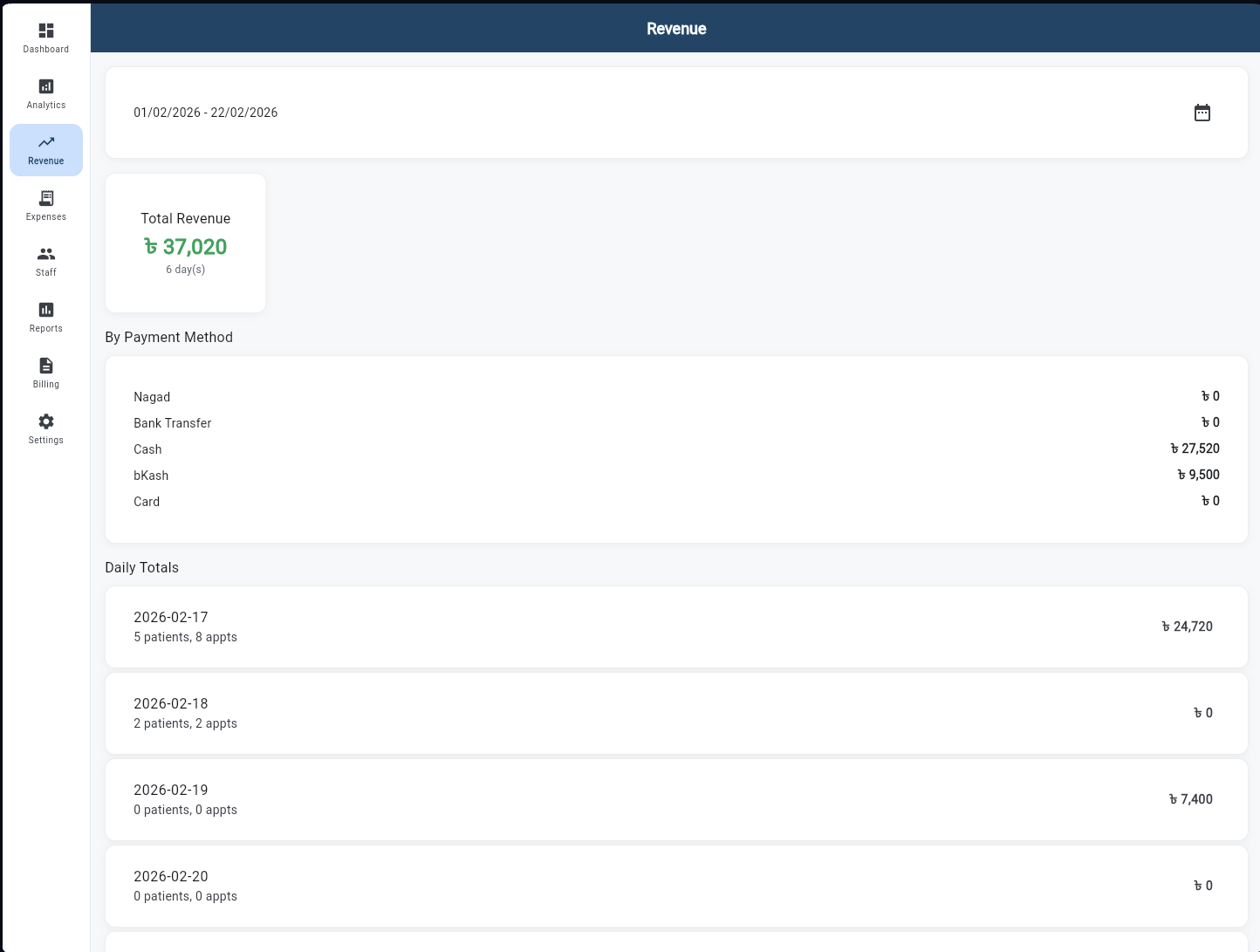Navigate to the Expenses section
The image size is (1260, 952).
[45, 206]
